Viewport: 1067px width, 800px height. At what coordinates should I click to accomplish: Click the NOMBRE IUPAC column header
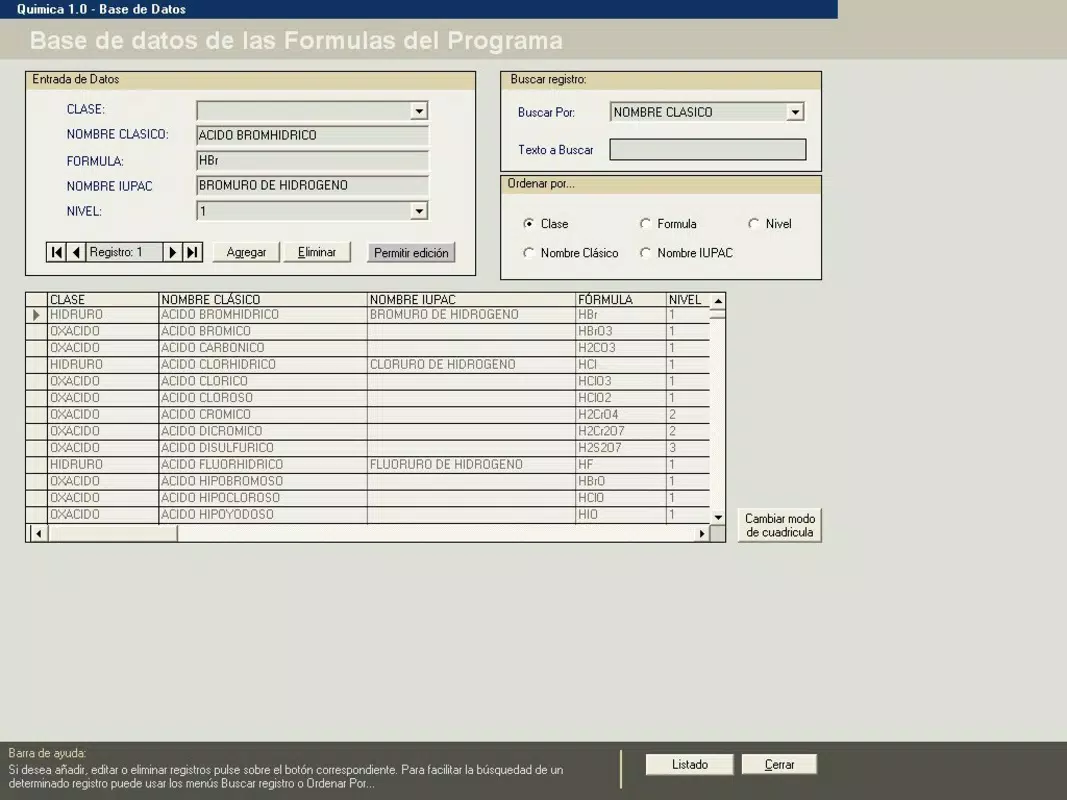tap(471, 300)
